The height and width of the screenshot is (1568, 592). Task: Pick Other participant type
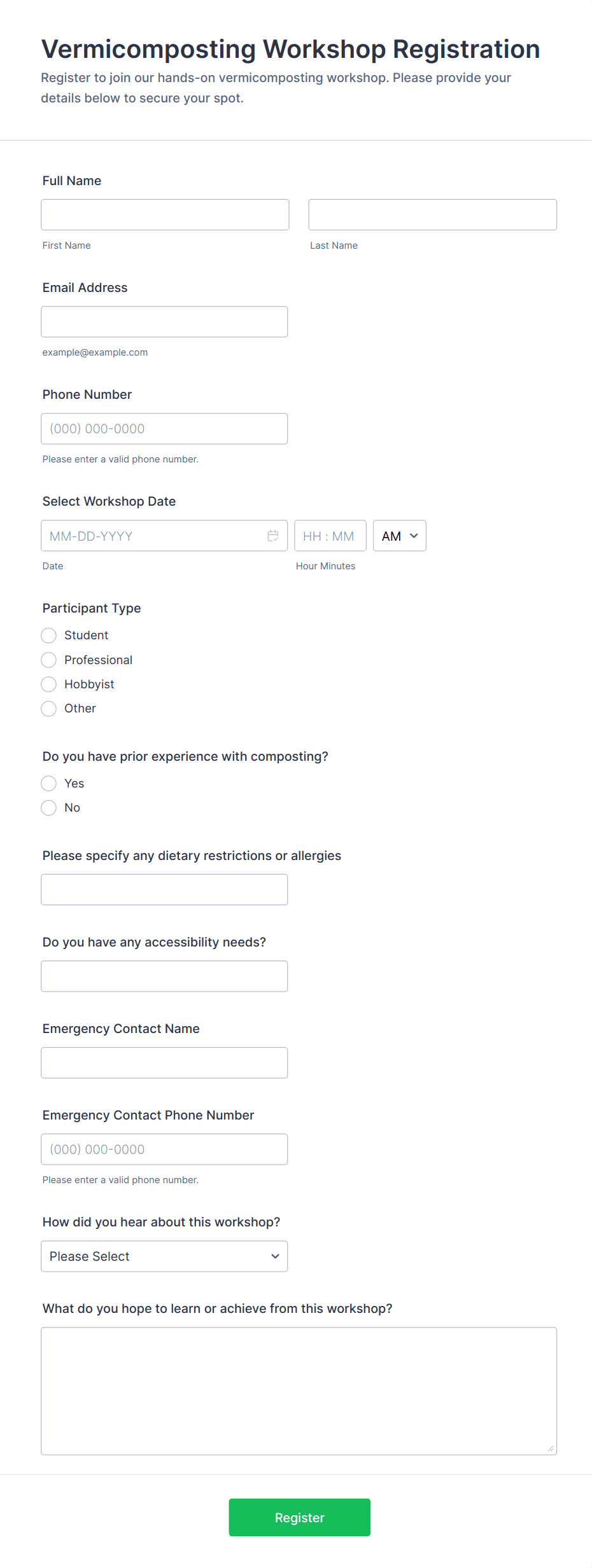point(49,708)
